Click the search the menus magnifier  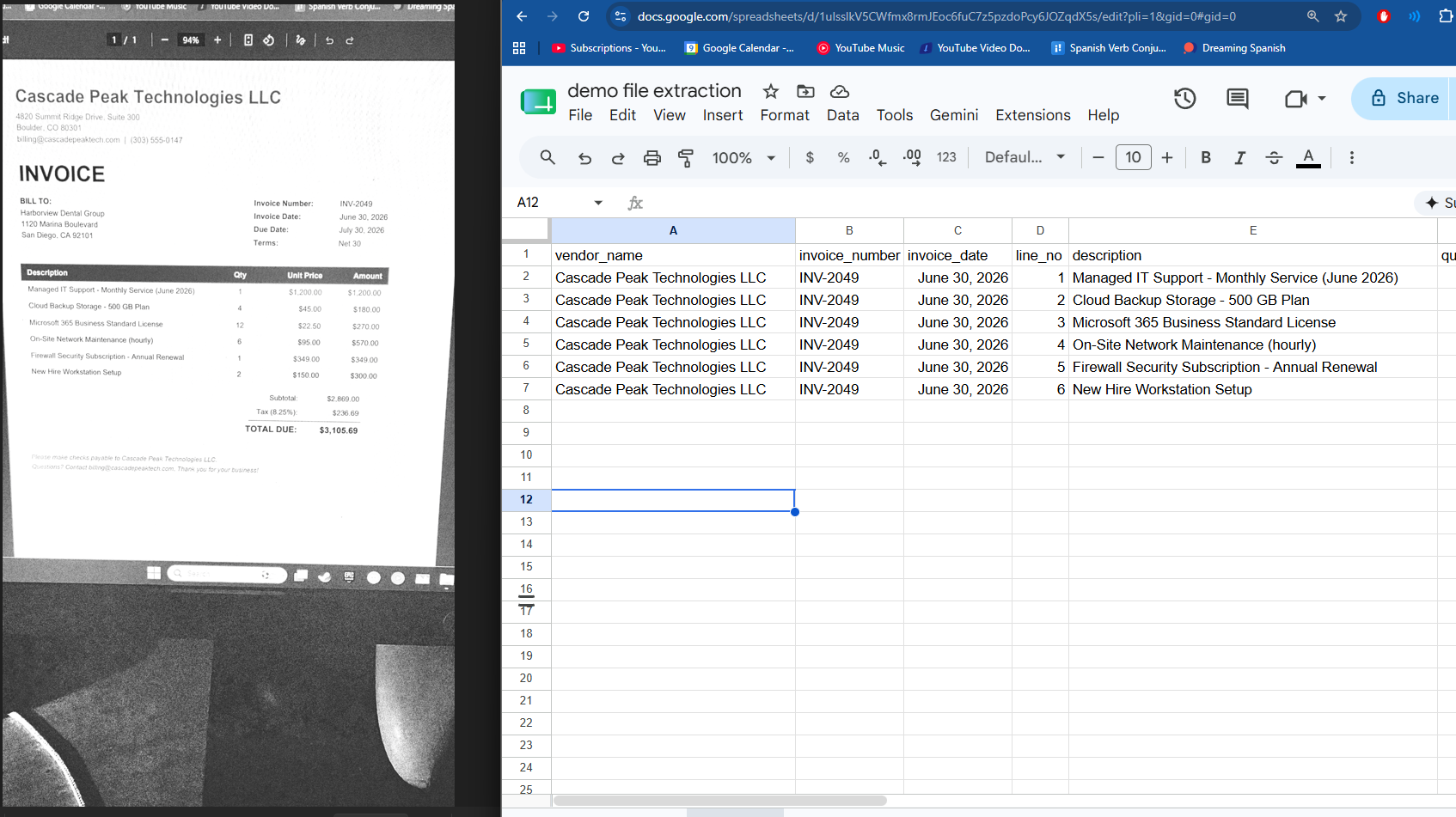548,157
